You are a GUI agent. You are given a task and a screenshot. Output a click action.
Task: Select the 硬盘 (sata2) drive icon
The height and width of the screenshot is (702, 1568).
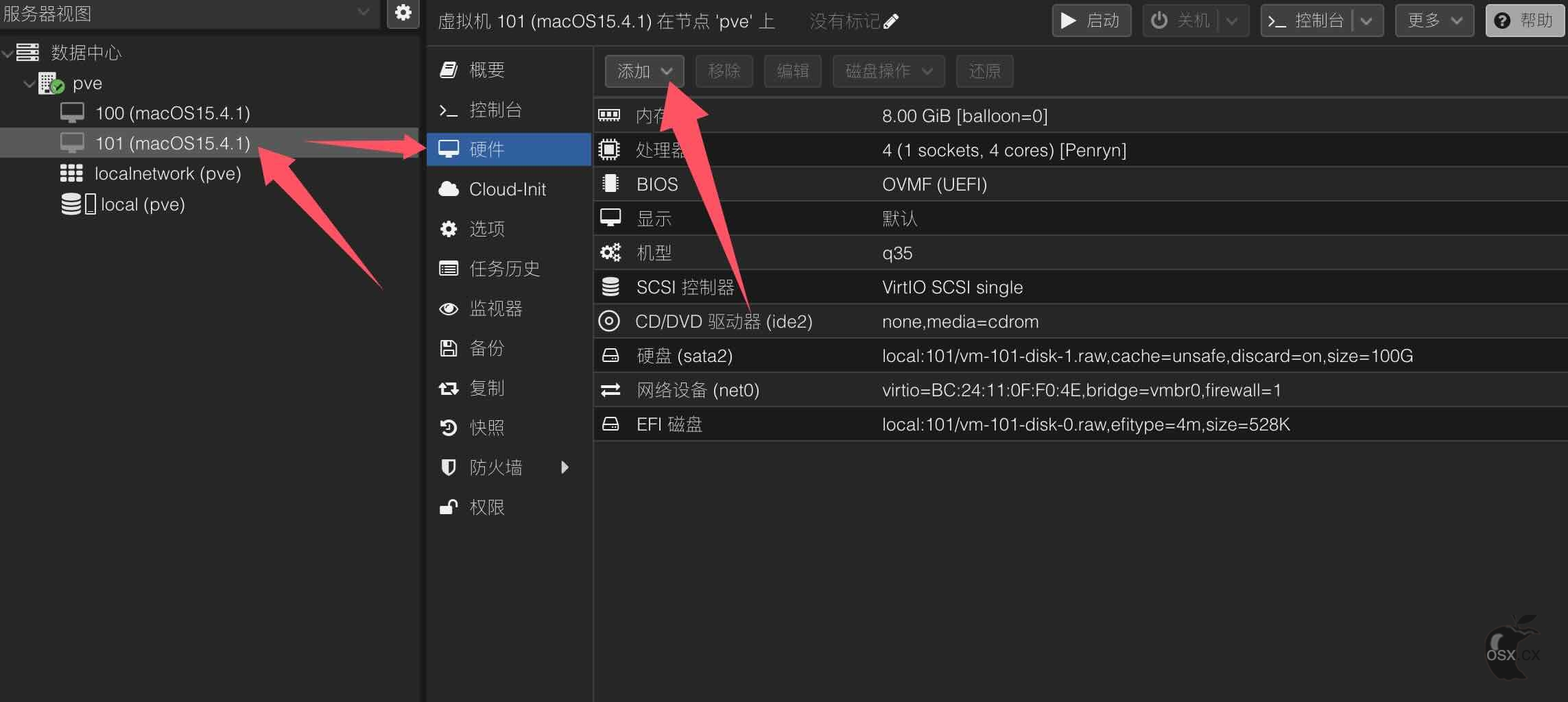[x=610, y=355]
